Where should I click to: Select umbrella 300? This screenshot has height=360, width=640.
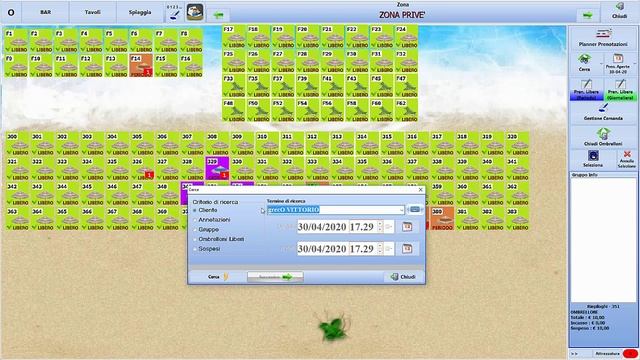(x=18, y=144)
